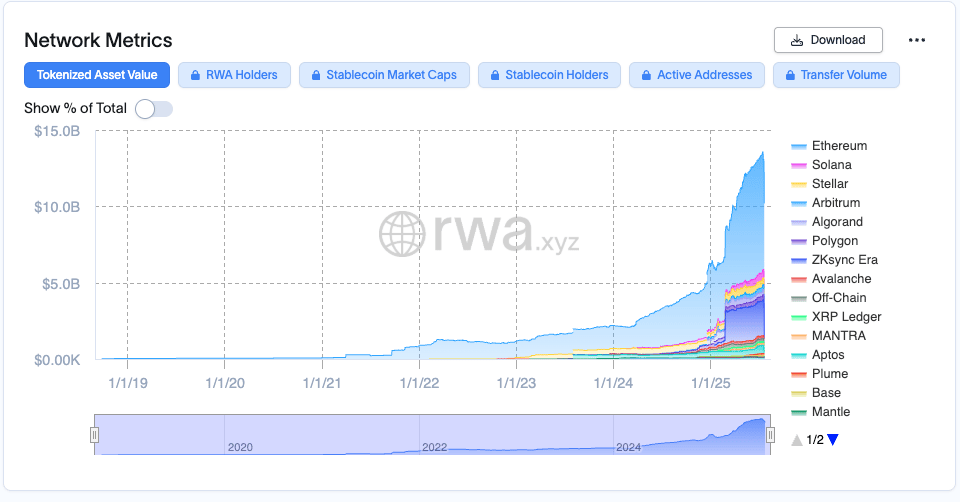Click the right range selector handle
This screenshot has height=502, width=960.
(770, 435)
